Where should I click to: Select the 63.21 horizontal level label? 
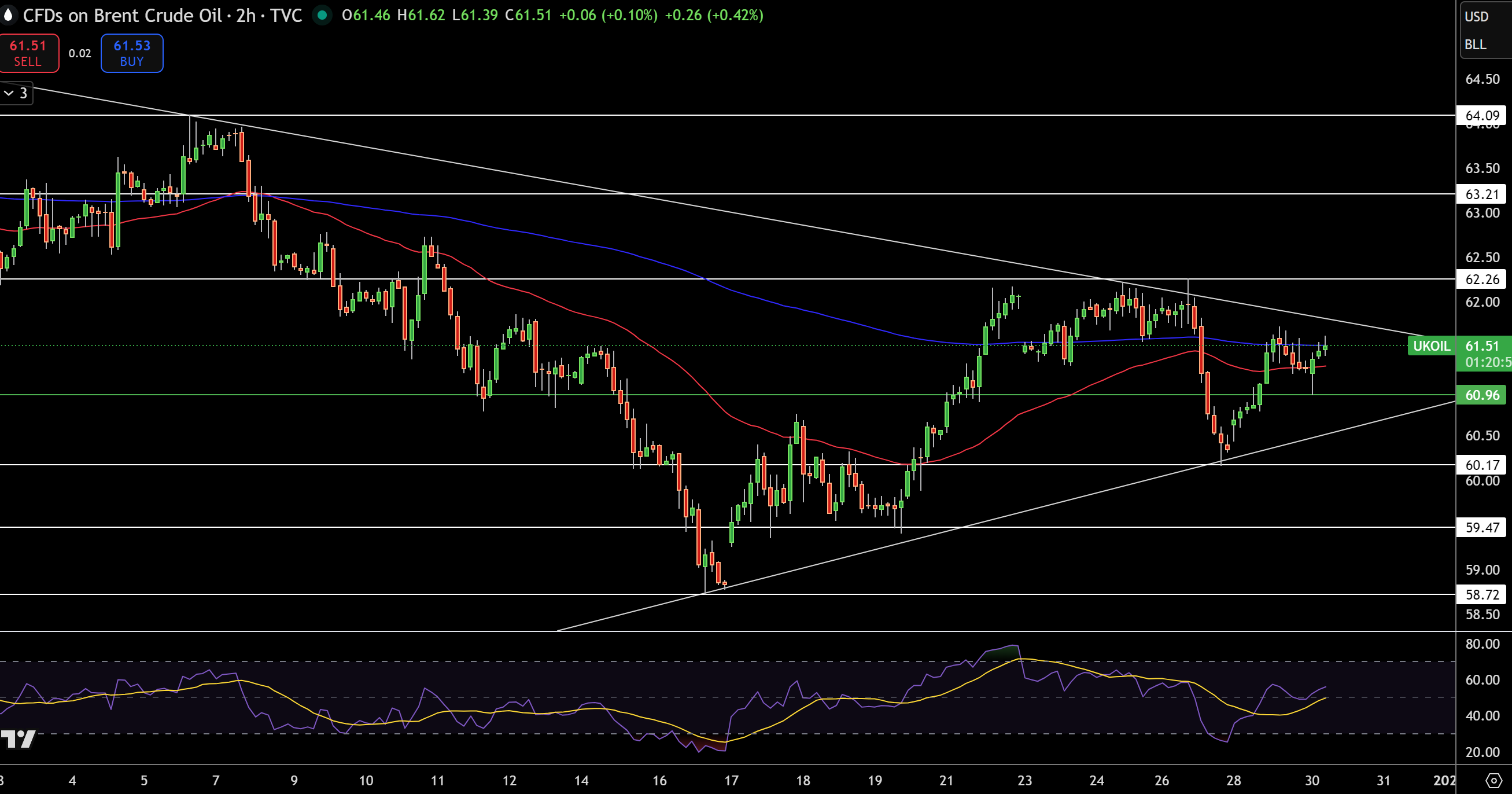(1482, 194)
